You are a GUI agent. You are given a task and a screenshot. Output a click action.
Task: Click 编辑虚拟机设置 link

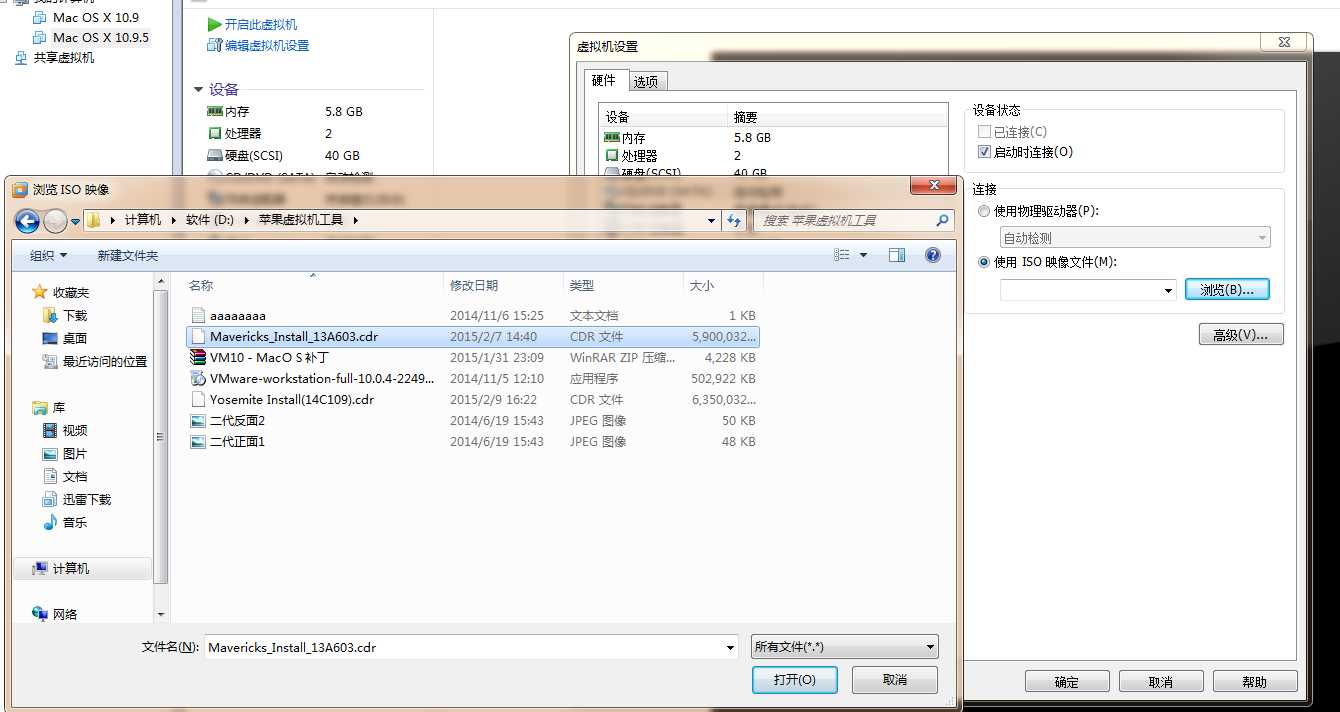coord(266,45)
